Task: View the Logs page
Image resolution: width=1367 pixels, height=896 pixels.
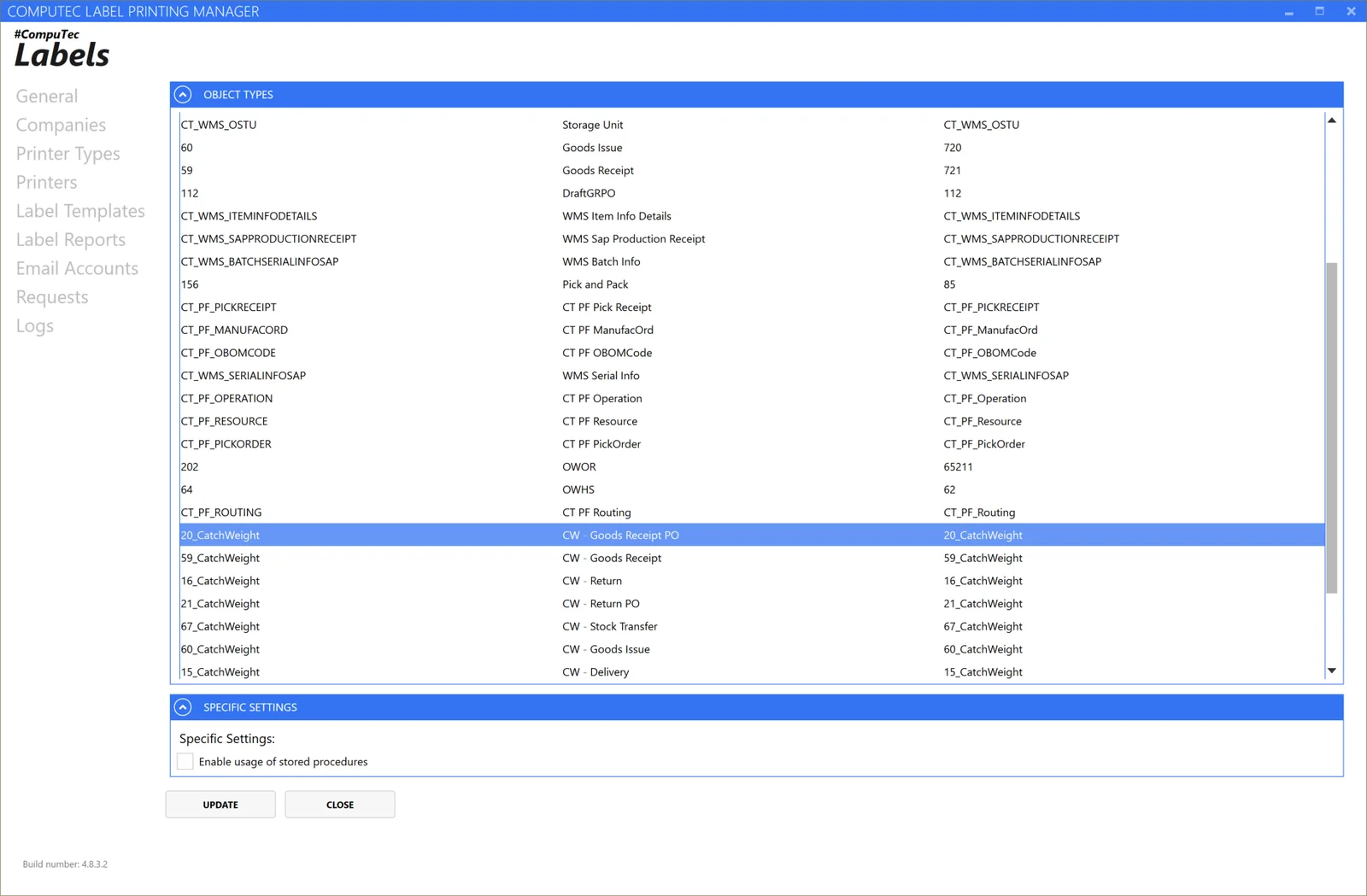Action: coord(35,326)
